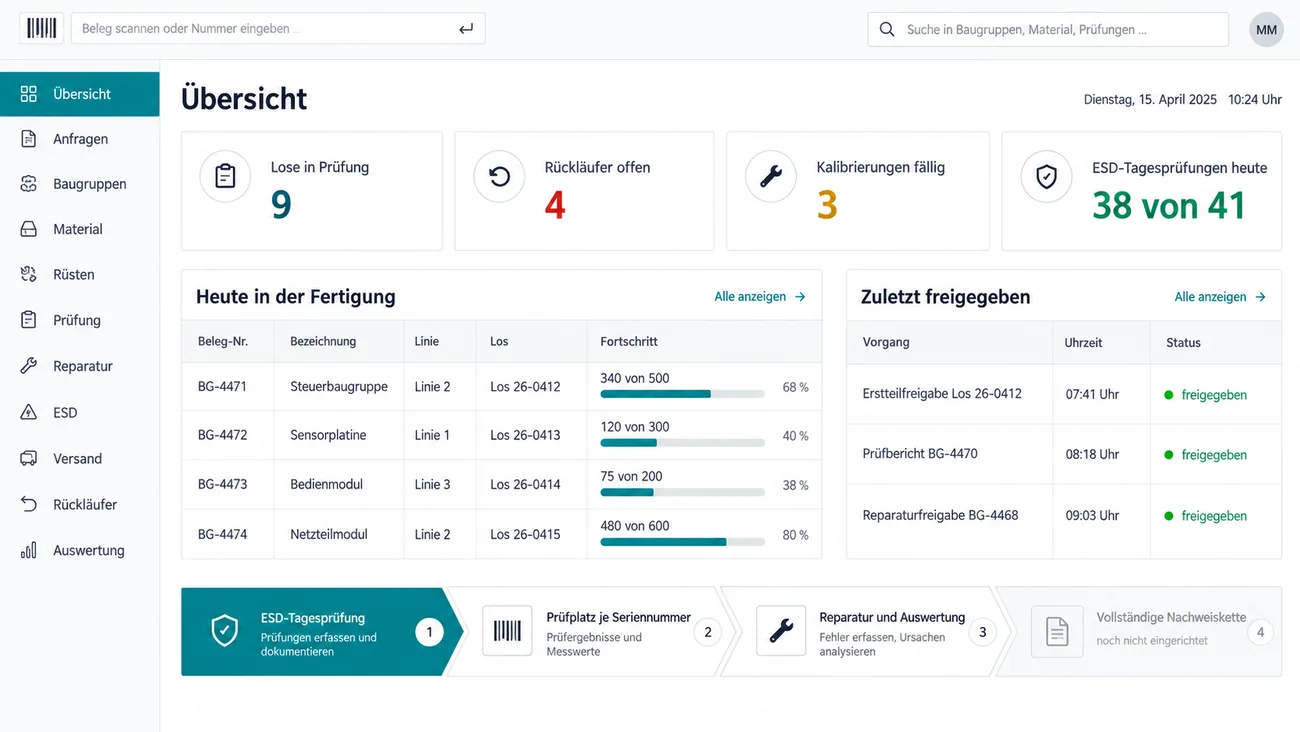1300x732 pixels.
Task: Open the ESD-Tagesprüfungen heute card
Action: coord(1142,191)
